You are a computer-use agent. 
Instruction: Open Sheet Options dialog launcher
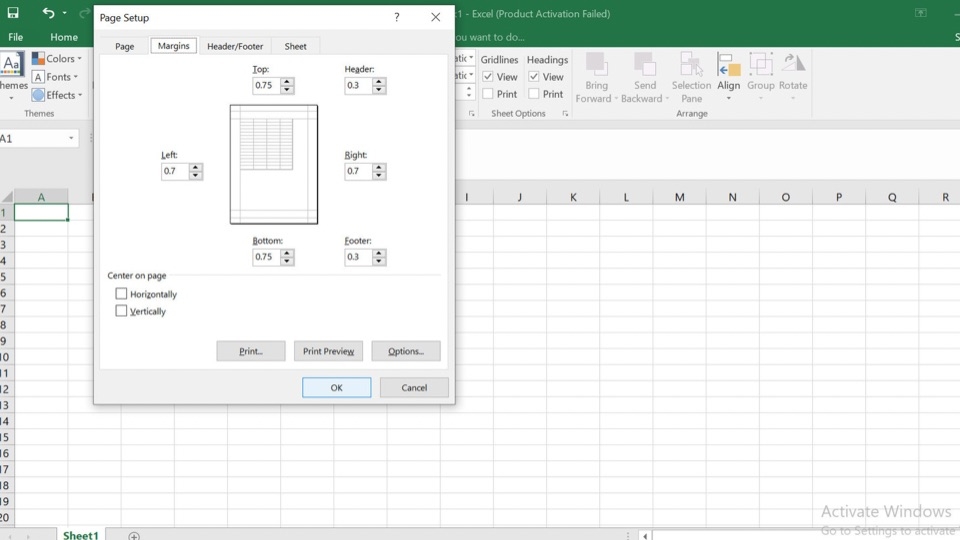coord(564,113)
